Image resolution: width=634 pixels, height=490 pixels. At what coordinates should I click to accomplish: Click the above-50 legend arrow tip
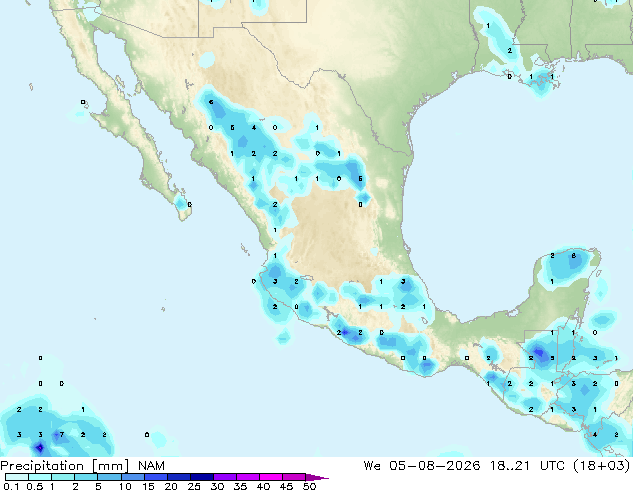point(317,477)
